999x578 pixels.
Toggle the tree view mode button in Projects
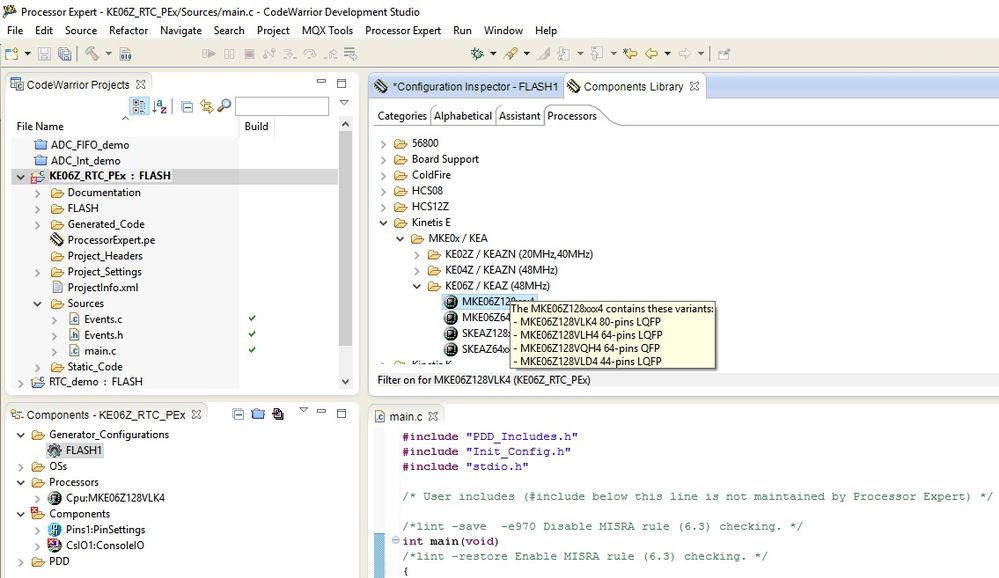(x=139, y=106)
